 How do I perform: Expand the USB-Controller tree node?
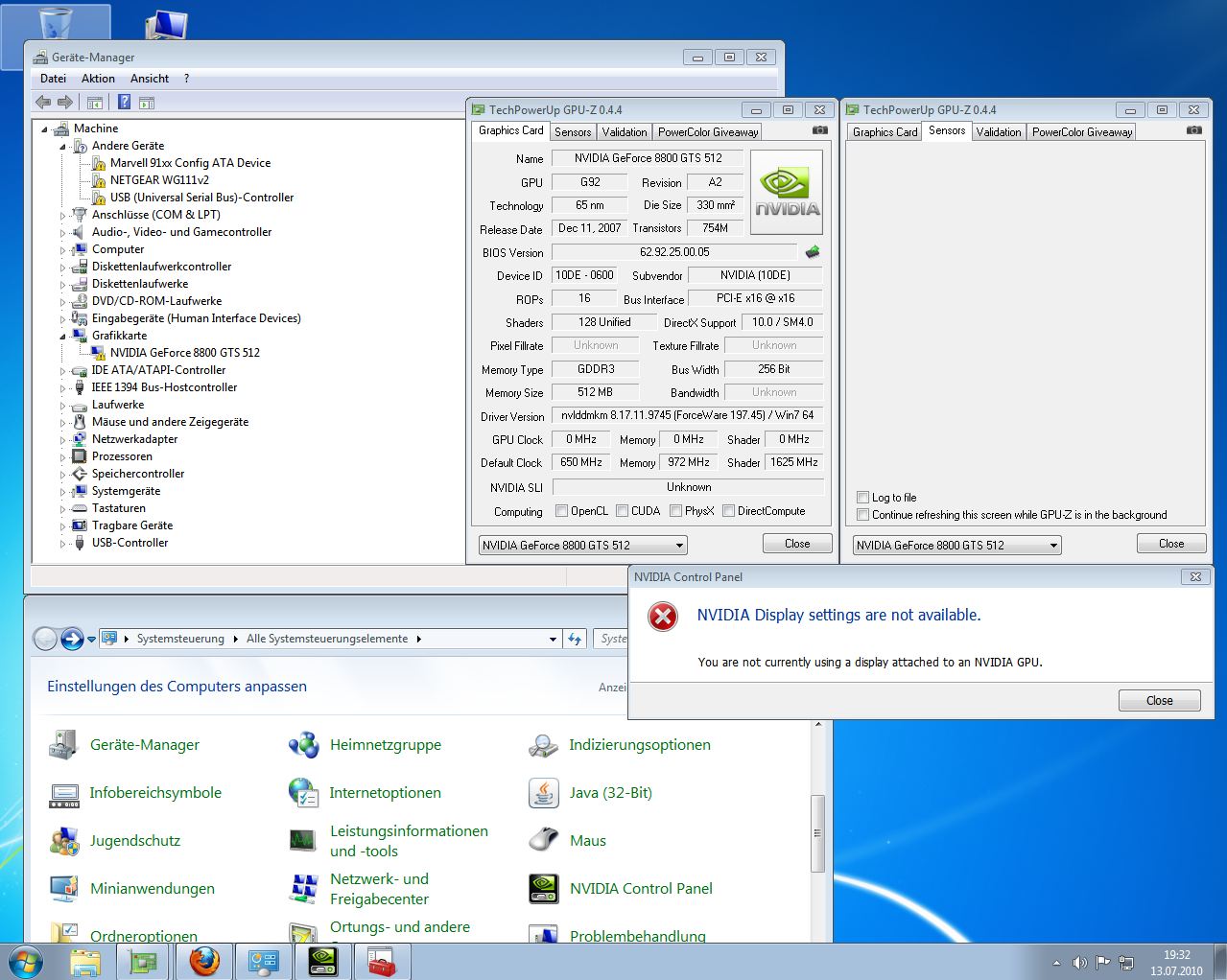(63, 544)
